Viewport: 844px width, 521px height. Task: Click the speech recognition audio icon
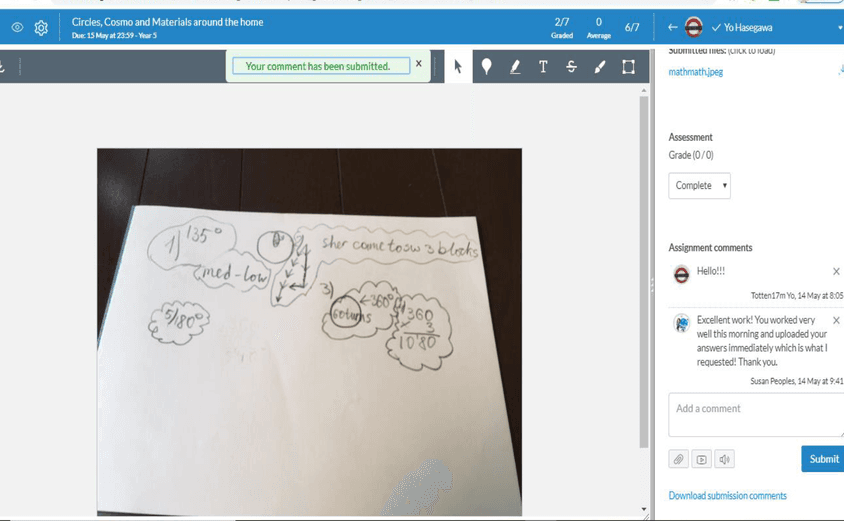click(x=725, y=459)
